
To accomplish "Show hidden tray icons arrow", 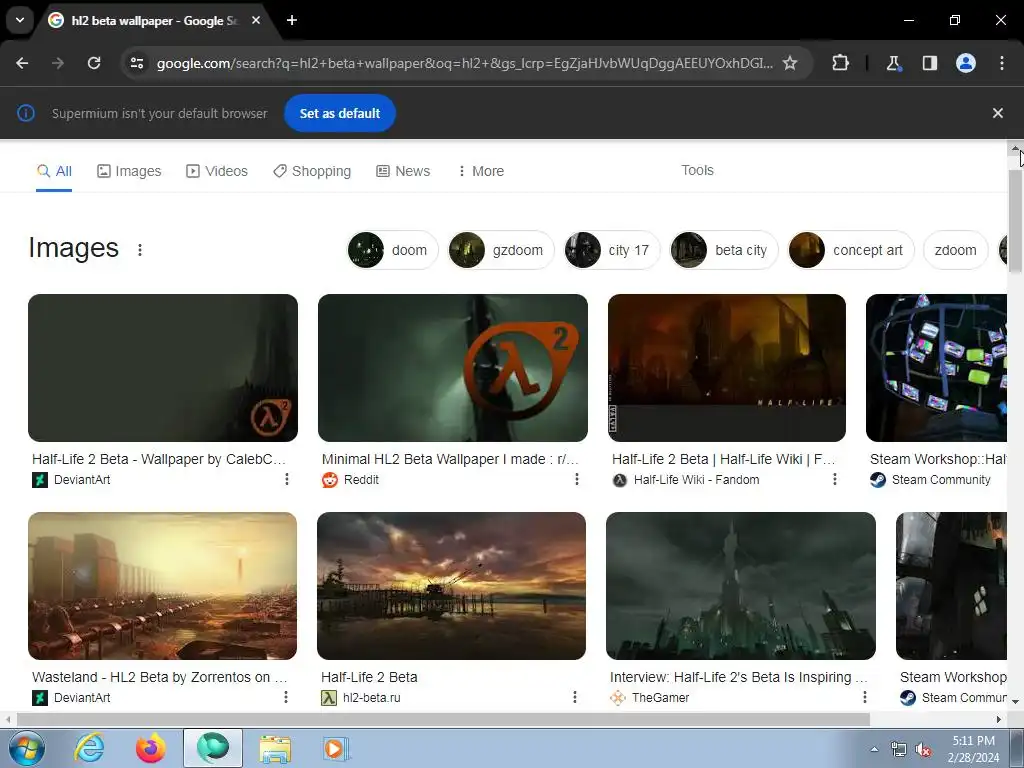I will click(874, 749).
